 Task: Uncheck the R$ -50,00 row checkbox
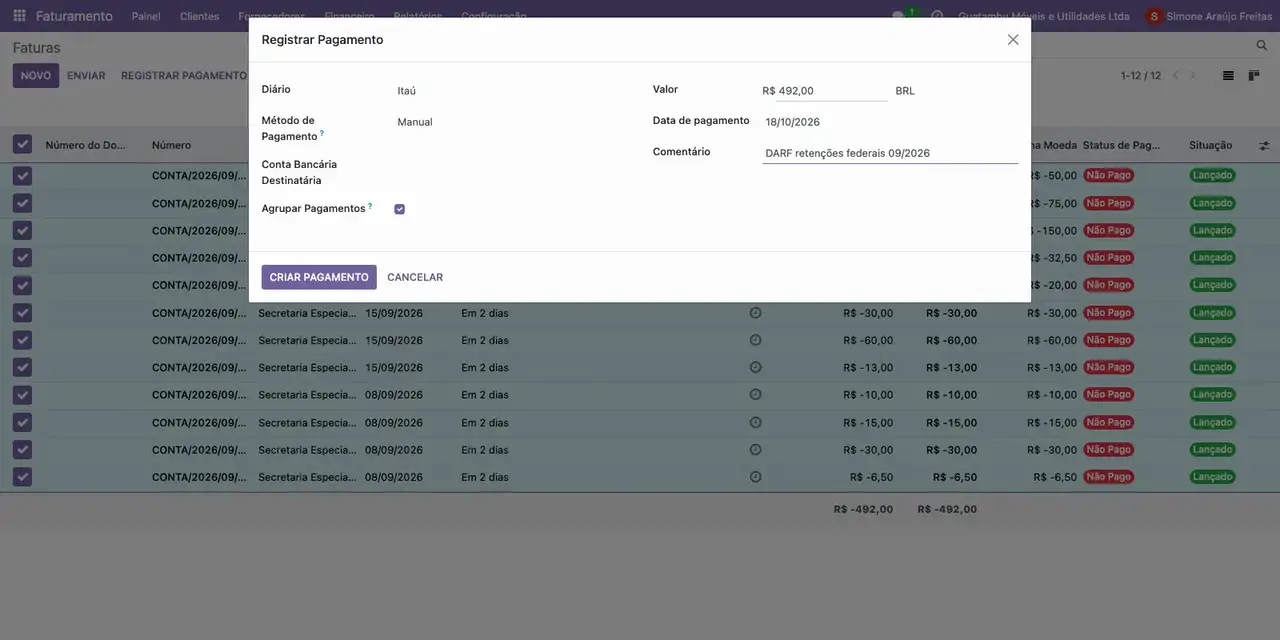pos(22,175)
